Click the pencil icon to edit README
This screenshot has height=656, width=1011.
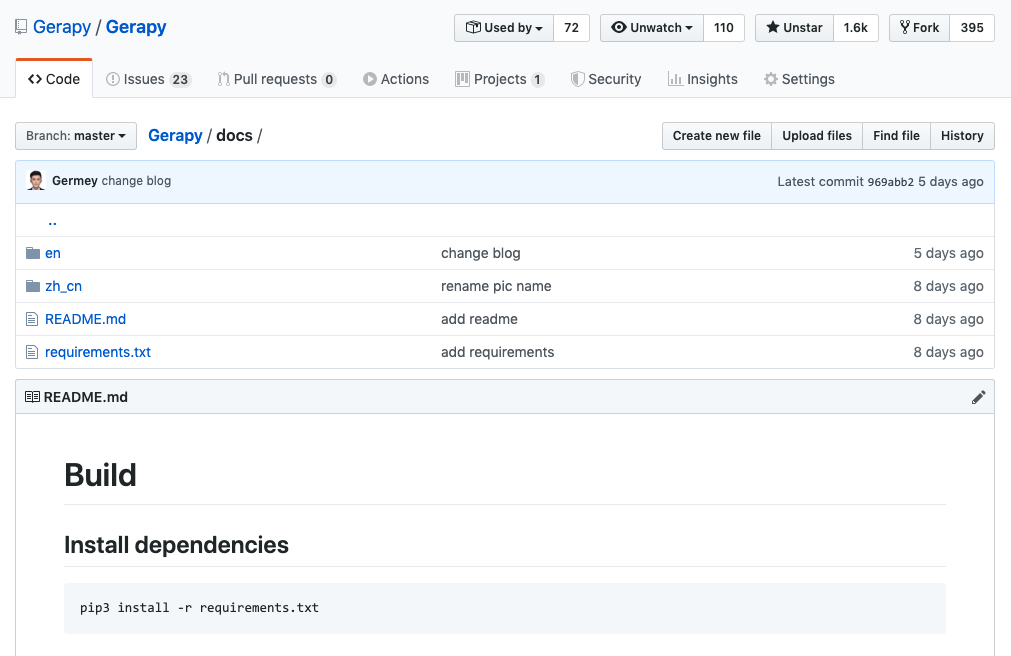[x=978, y=397]
